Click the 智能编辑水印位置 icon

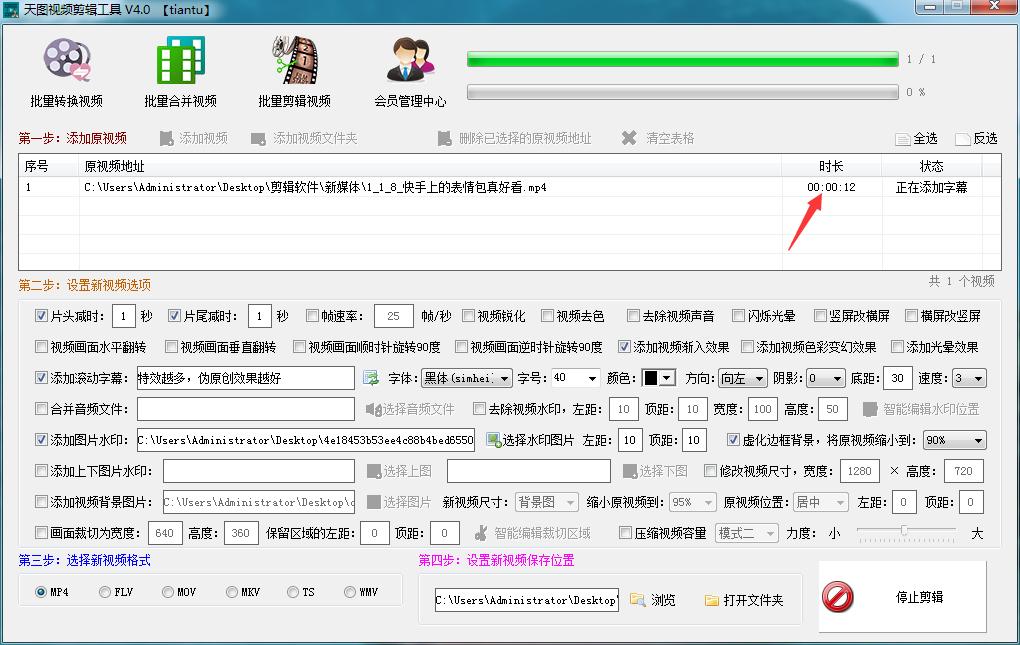tap(870, 409)
